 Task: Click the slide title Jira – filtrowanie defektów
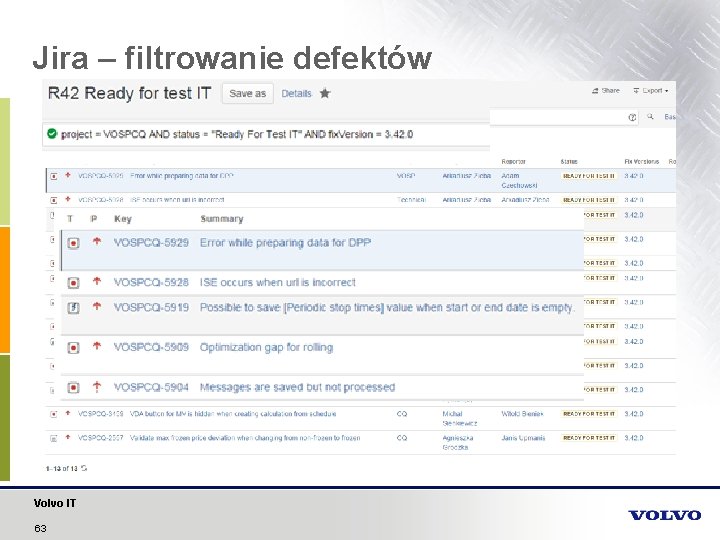(232, 58)
